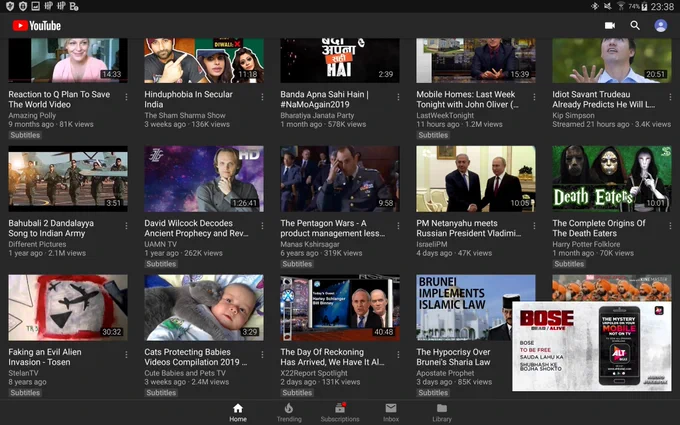Switch to the Trending tab
680x425 pixels.
click(289, 412)
